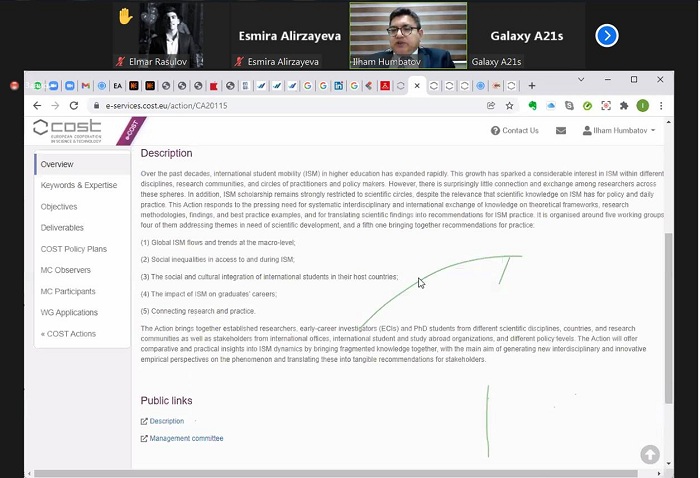Click the padlock site info icon
The width and height of the screenshot is (700, 478).
[96, 106]
